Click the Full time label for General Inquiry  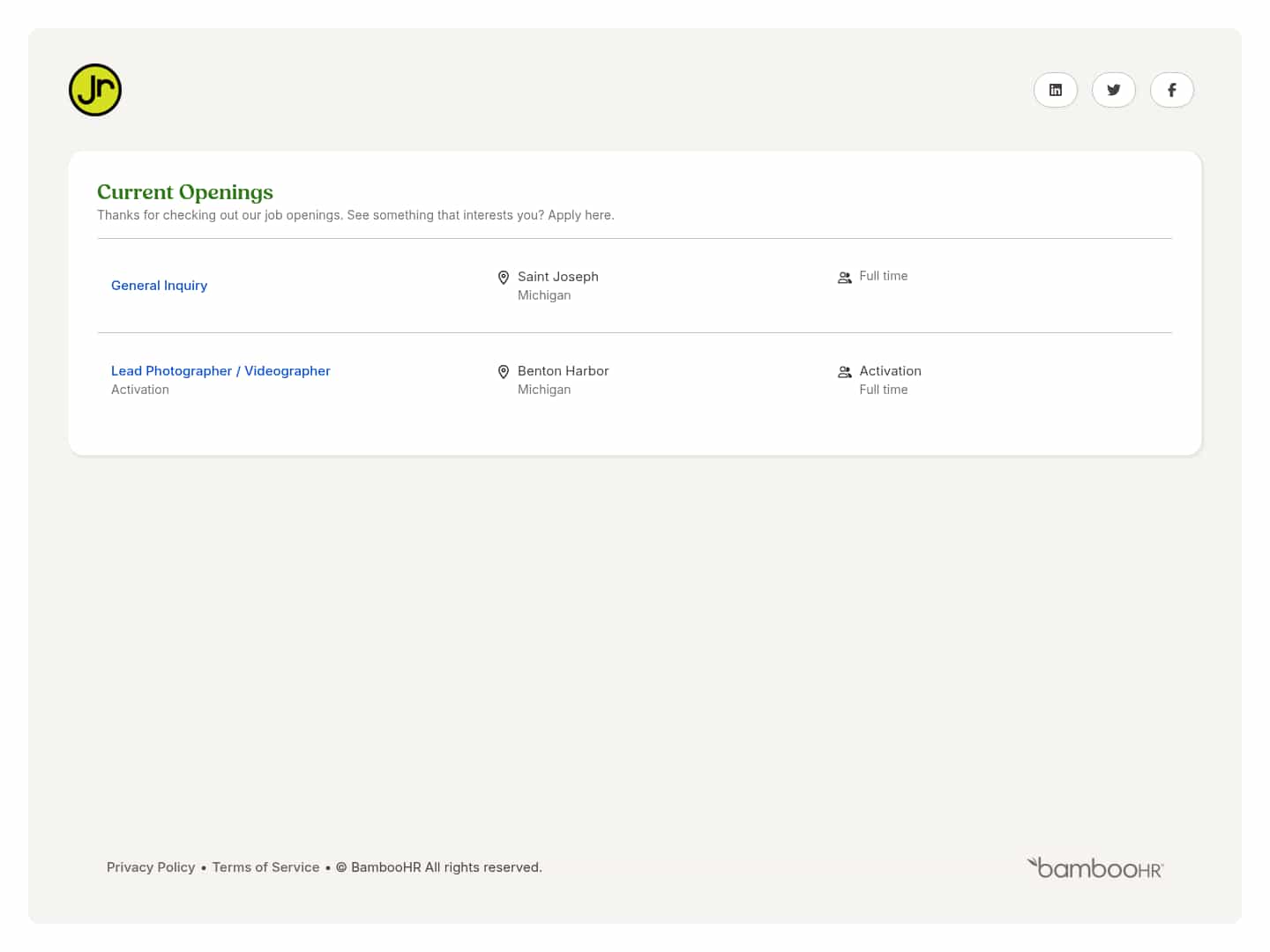click(883, 276)
